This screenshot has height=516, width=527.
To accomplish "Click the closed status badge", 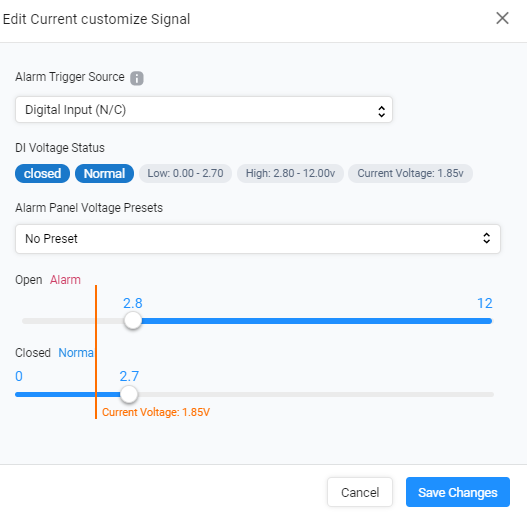I will (x=42, y=173).
